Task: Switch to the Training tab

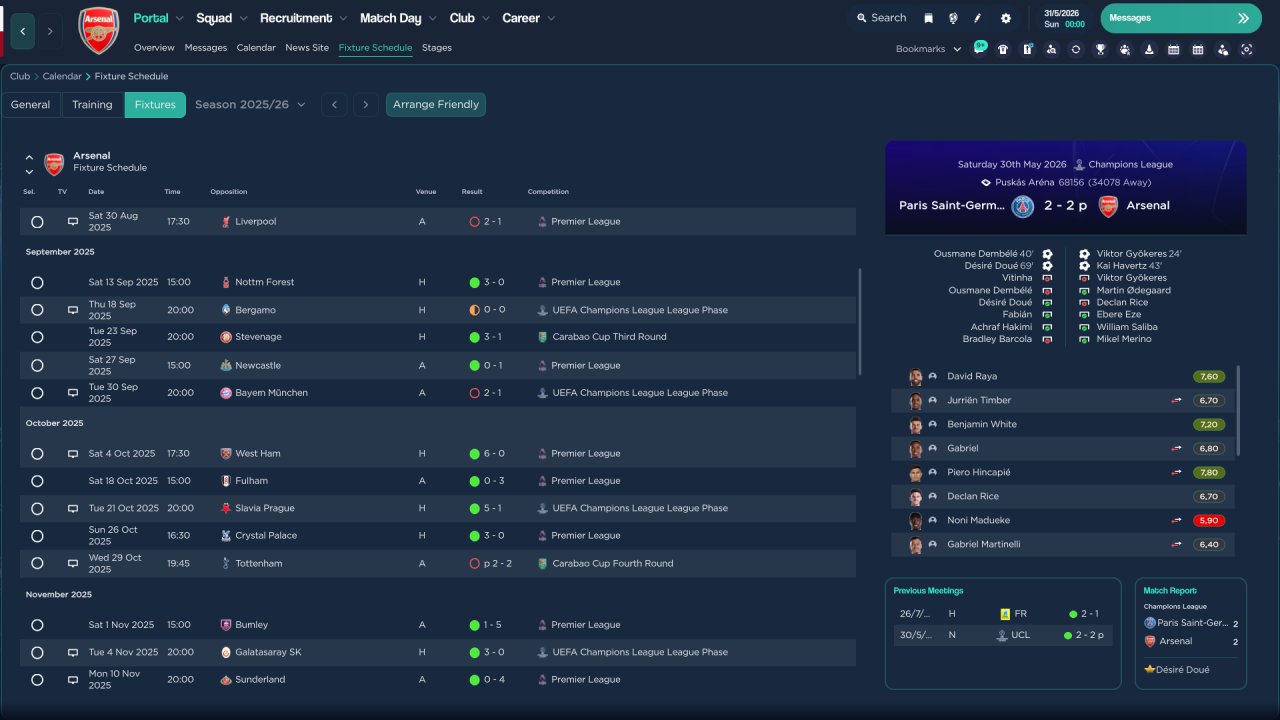Action: tap(92, 105)
